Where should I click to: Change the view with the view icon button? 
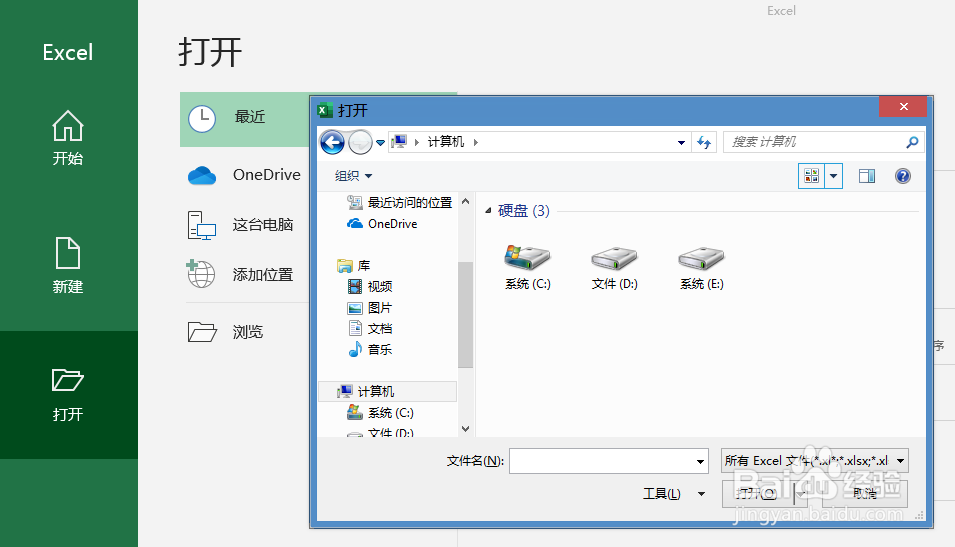(x=811, y=176)
